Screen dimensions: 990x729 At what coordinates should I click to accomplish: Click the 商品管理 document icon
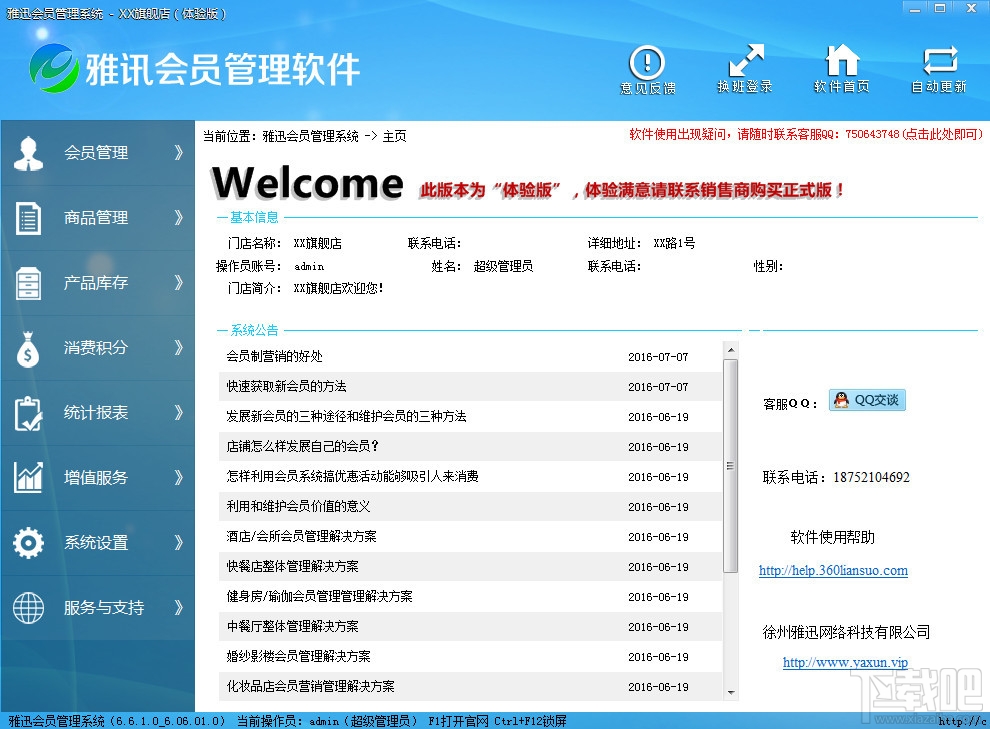pos(28,218)
